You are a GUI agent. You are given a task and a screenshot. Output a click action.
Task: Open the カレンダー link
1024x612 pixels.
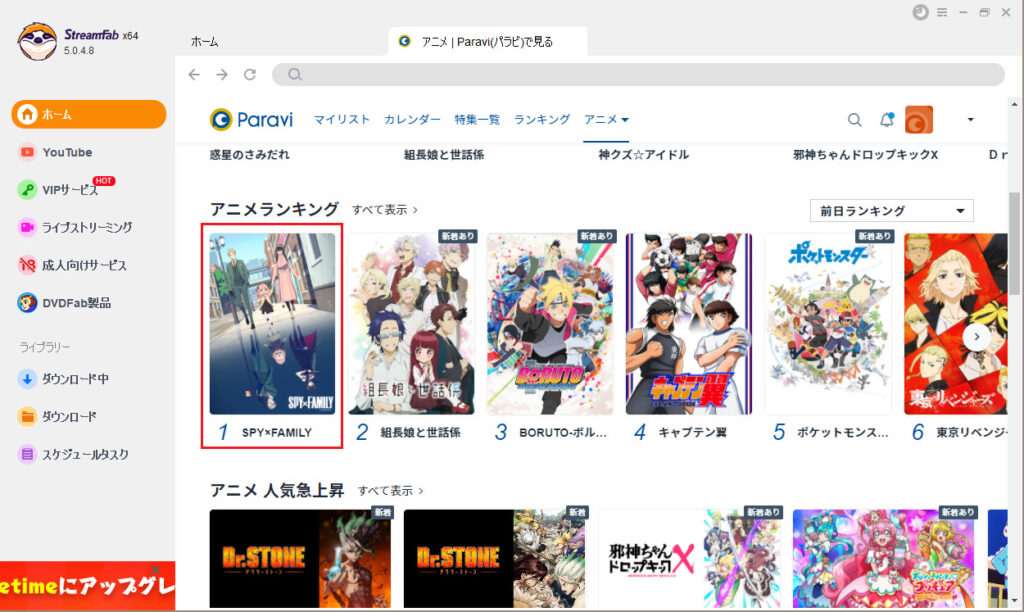point(412,120)
